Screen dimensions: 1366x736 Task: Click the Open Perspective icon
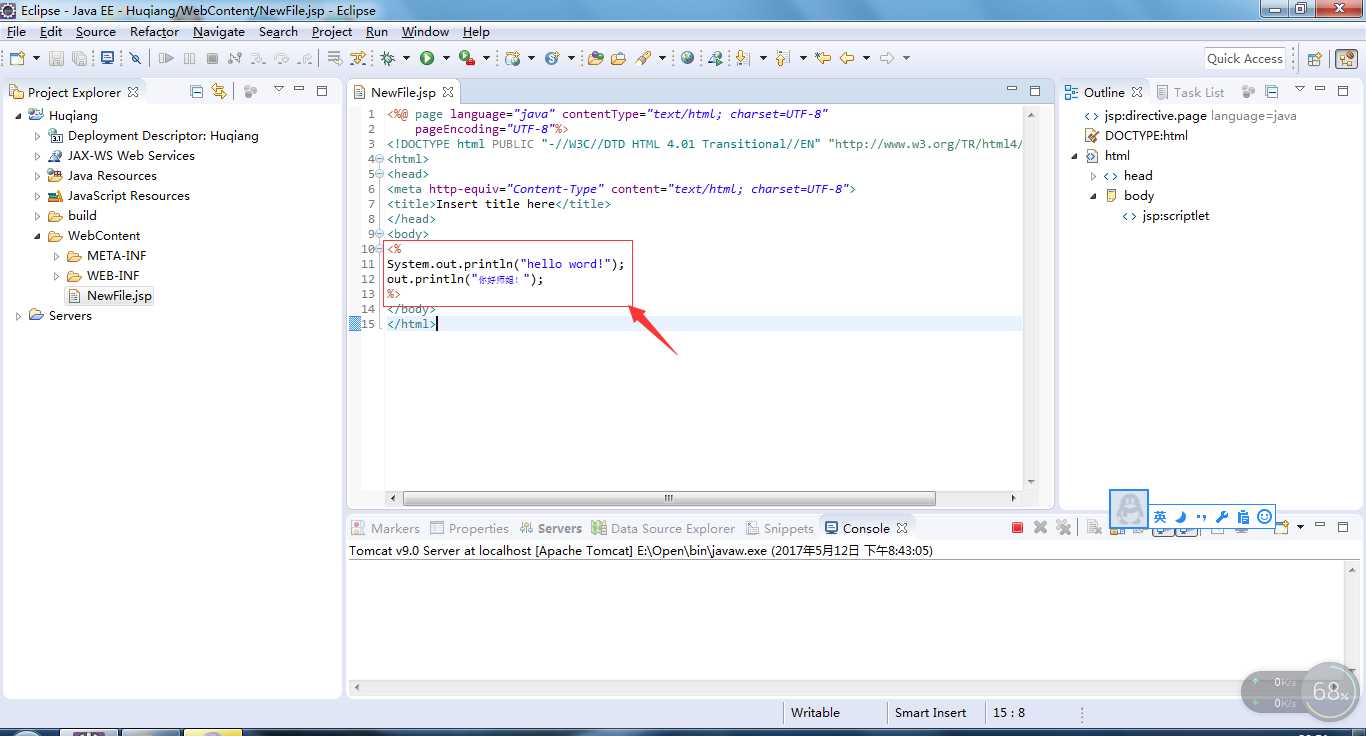coord(1315,59)
